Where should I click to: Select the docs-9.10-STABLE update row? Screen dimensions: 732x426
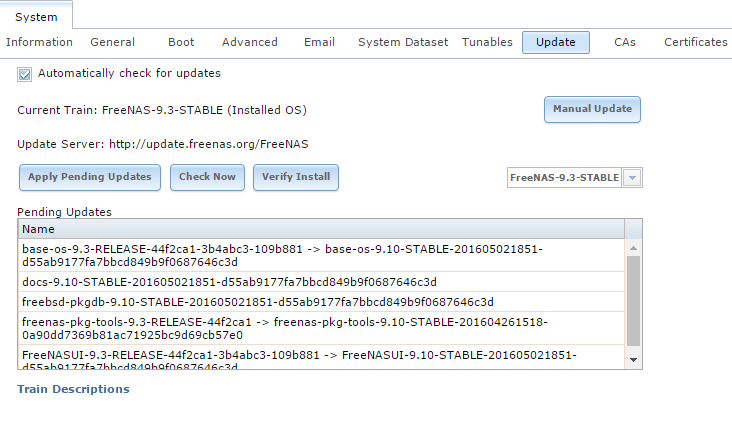point(321,282)
